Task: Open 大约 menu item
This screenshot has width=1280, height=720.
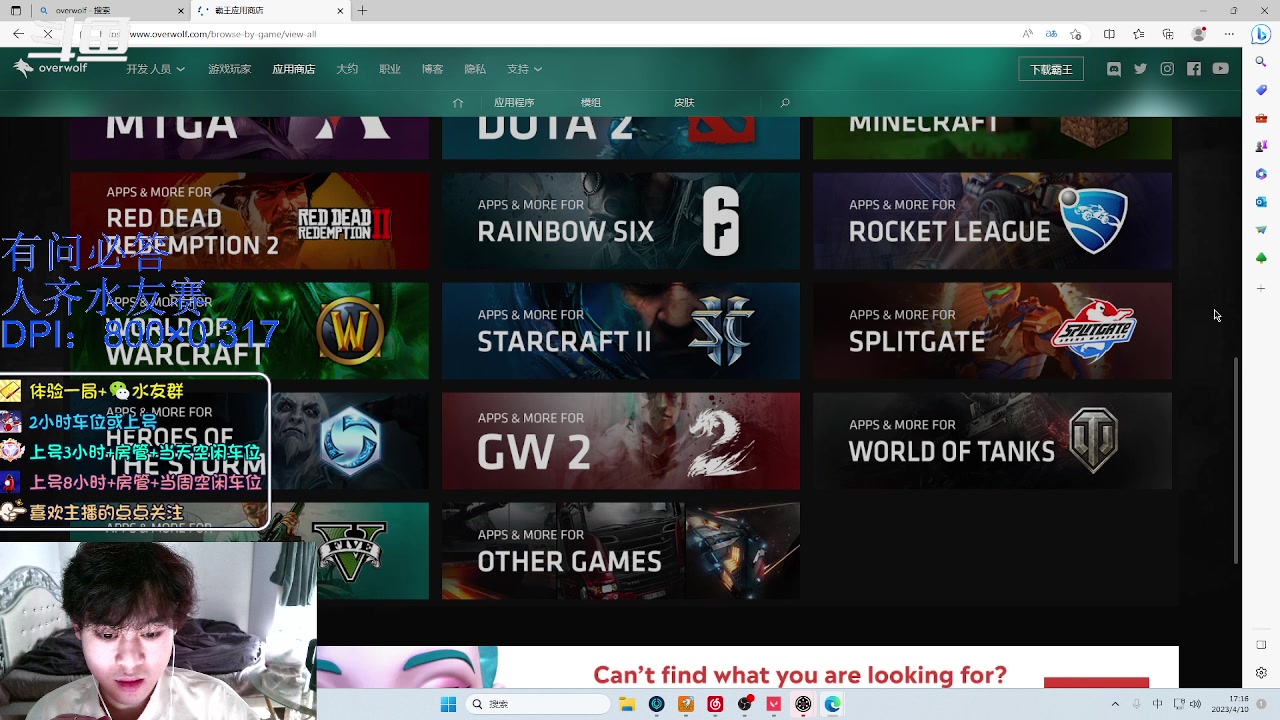Action: click(347, 69)
